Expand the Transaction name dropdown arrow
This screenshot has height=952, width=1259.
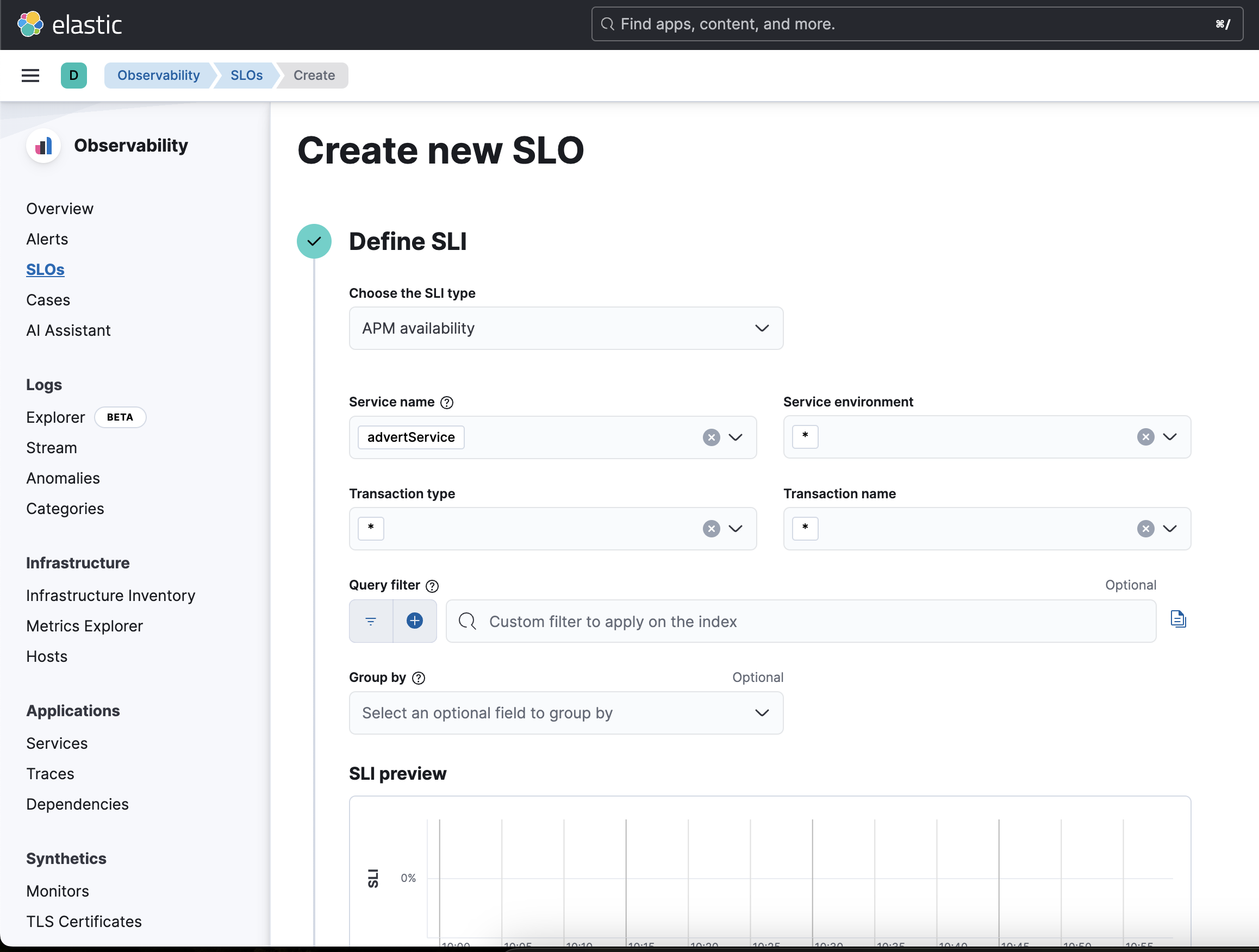click(x=1170, y=529)
